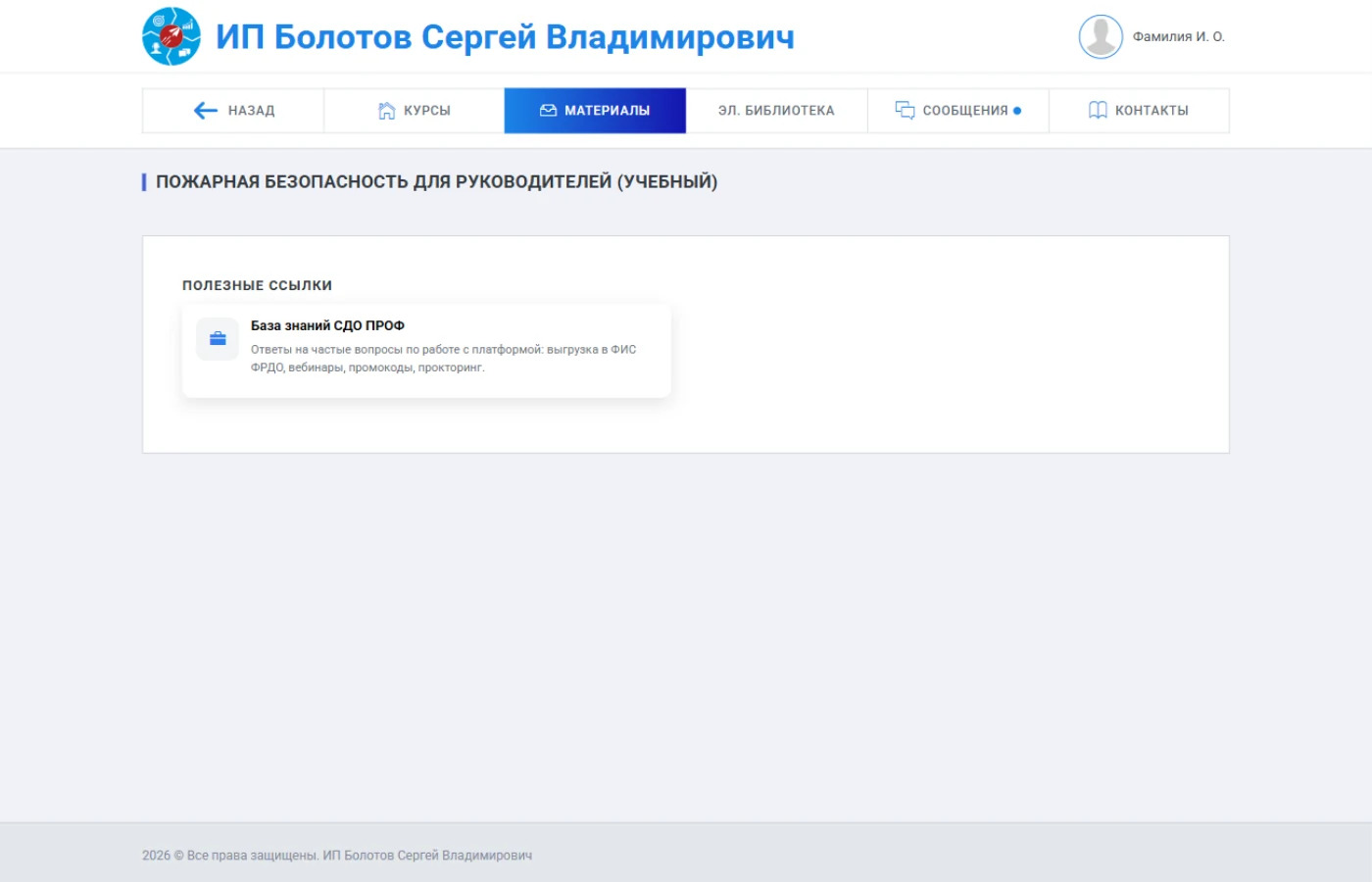Click the ПОЖАРНАЯ БЕЗОПАСНОСТЬ ДЛЯ РУКОВОДИТЕЛЕЙ course heading

437,182
